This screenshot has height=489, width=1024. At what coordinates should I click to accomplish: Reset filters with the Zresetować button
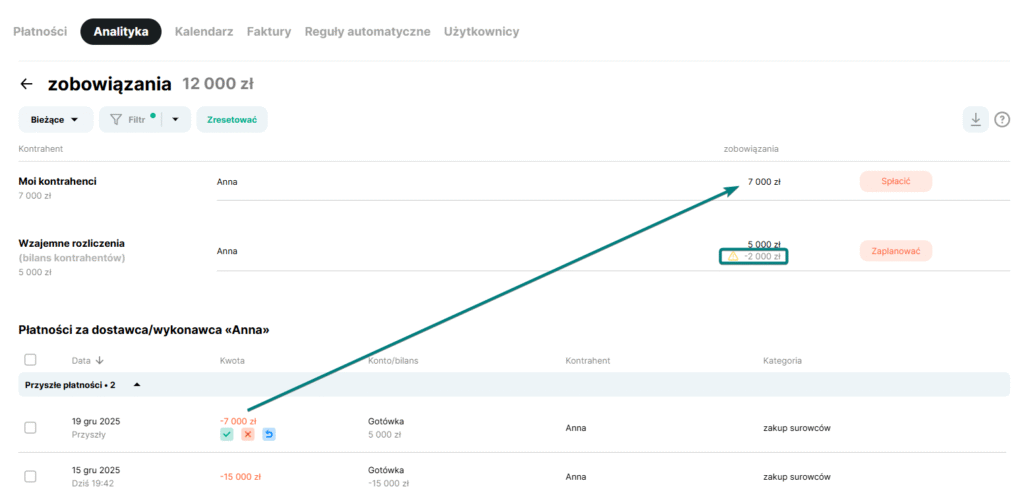coord(232,119)
